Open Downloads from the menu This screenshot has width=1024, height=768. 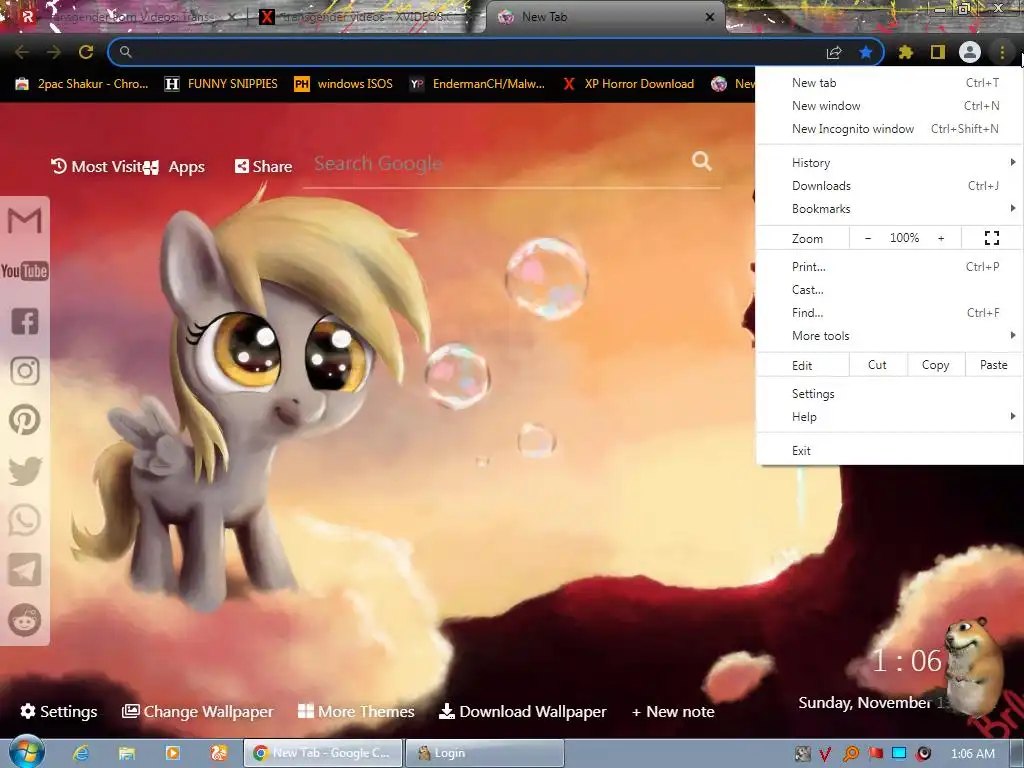point(889,186)
